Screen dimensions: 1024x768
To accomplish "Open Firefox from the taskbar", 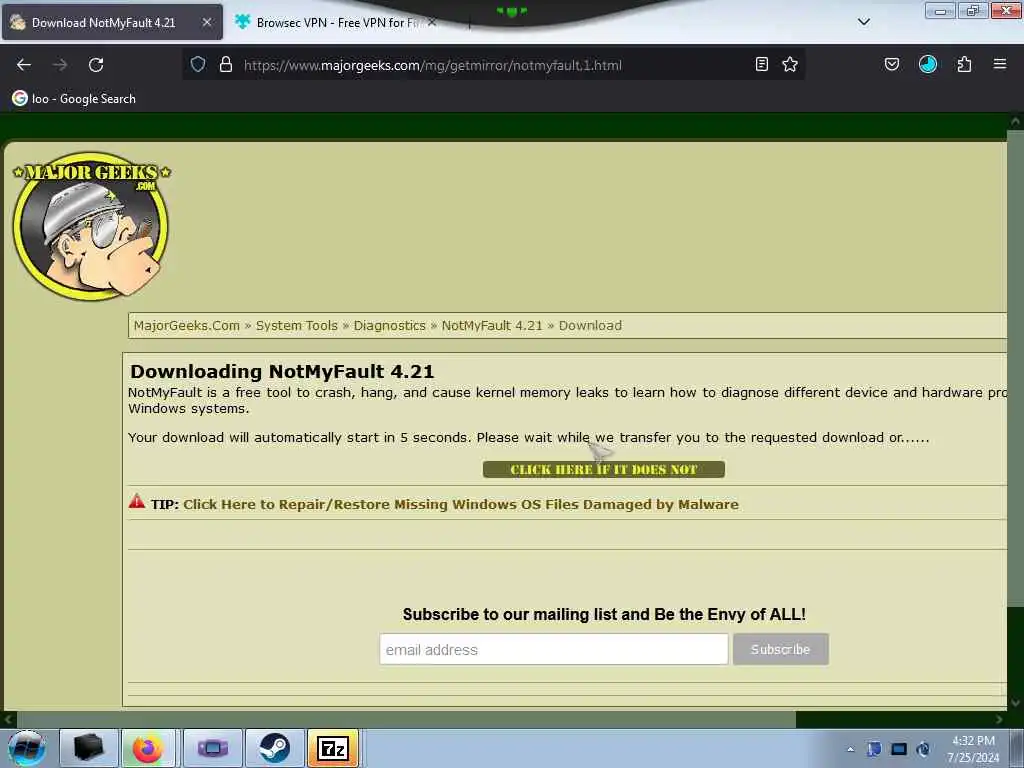I will point(148,748).
